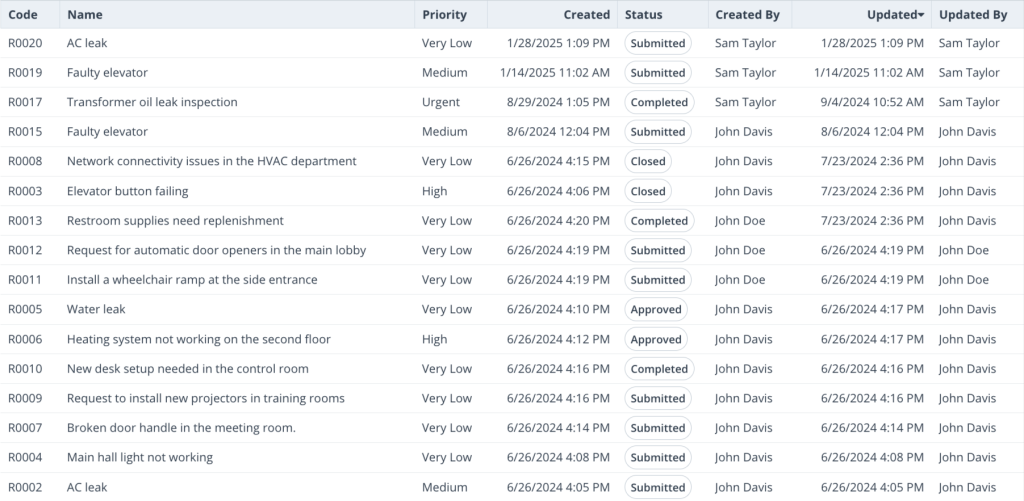
Task: Sort table by Code column header
Action: pos(23,15)
